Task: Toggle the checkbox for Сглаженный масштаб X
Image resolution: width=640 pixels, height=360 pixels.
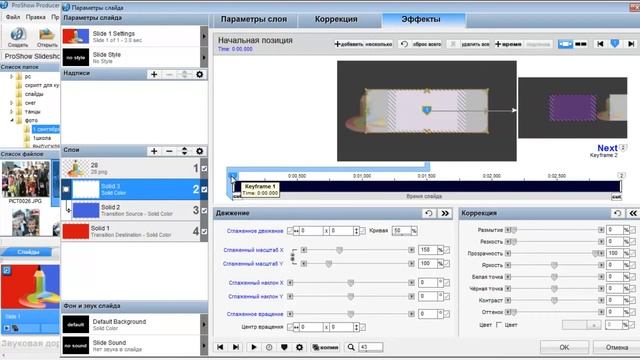Action: tap(447, 250)
